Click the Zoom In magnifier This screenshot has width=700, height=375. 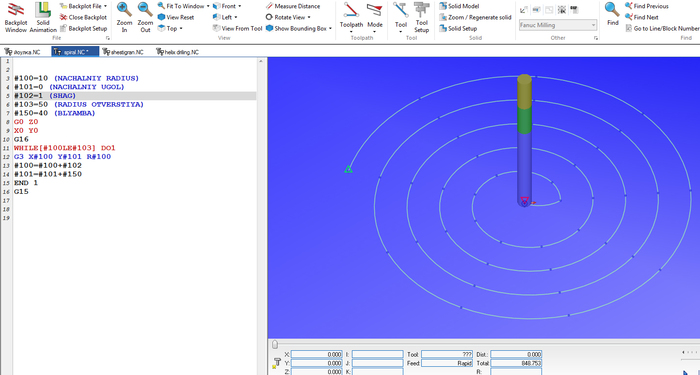[x=125, y=18]
